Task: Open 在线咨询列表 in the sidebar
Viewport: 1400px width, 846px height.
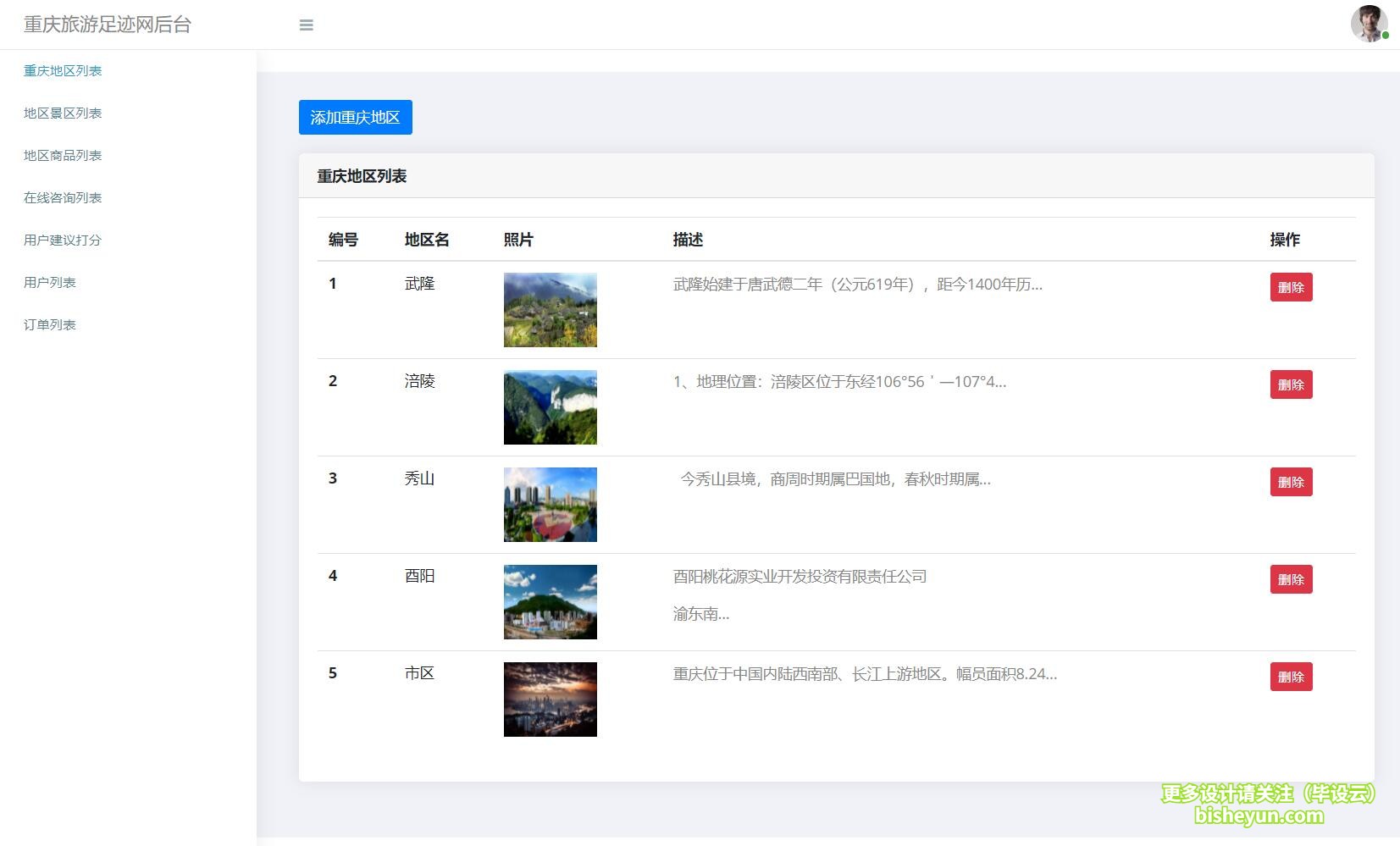Action: click(x=63, y=198)
